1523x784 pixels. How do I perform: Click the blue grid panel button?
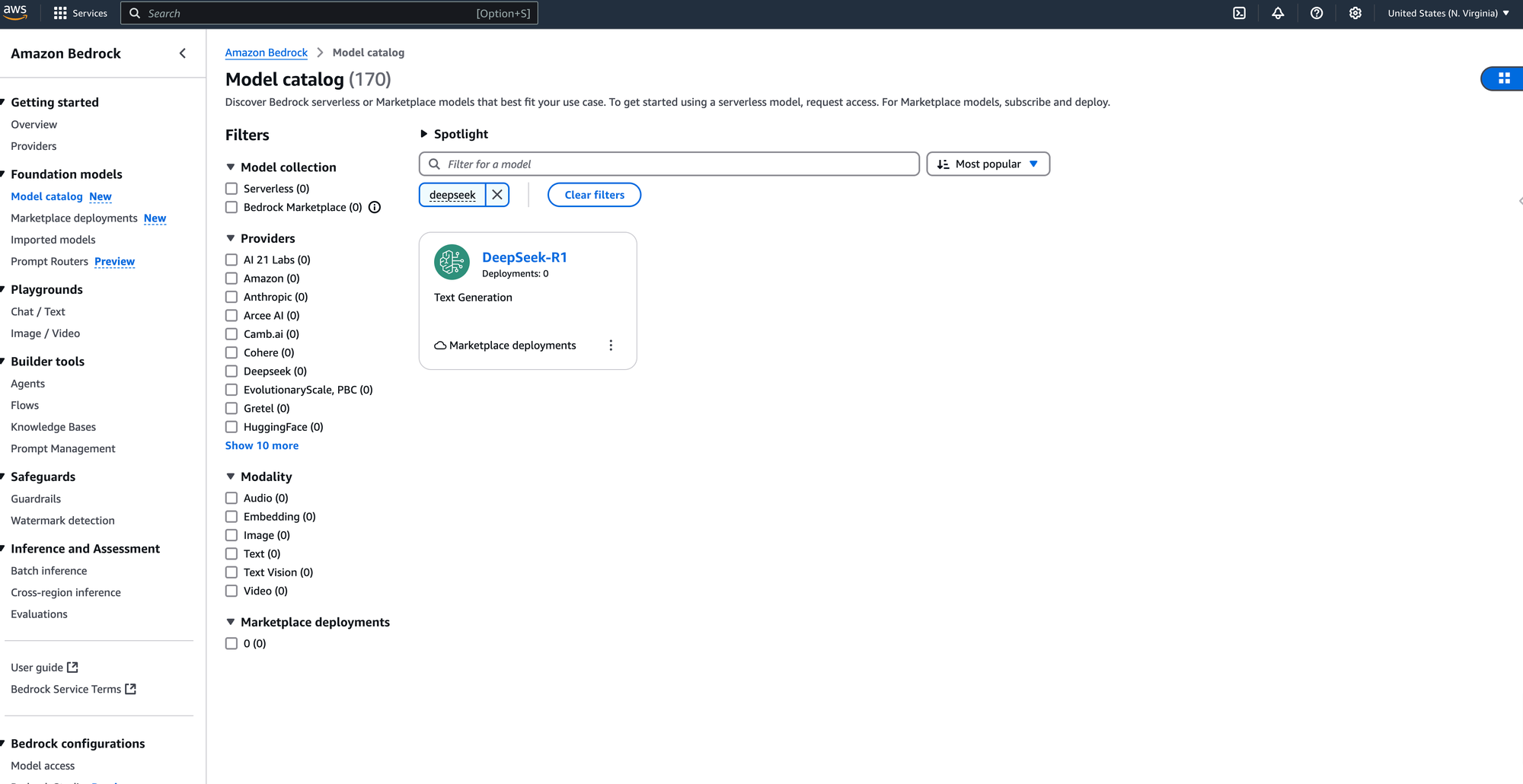1504,78
